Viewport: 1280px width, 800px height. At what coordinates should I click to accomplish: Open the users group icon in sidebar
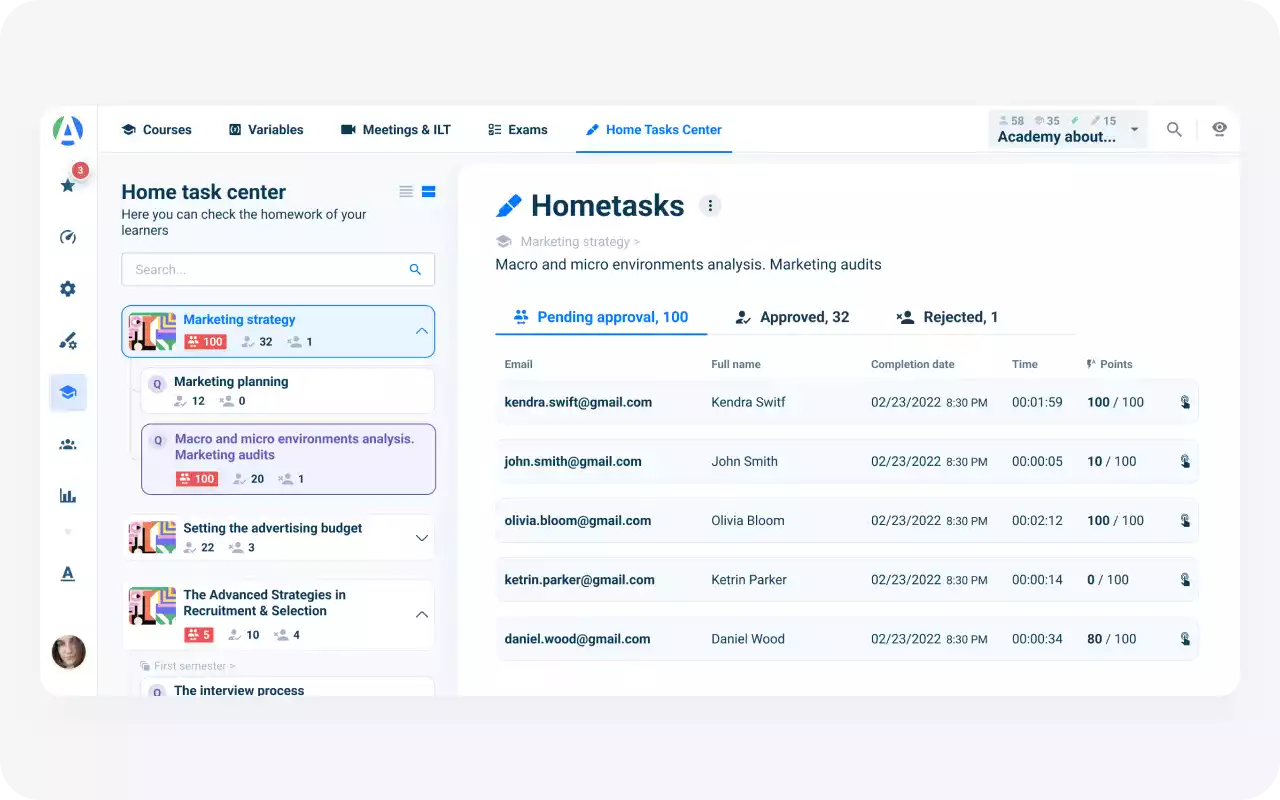point(68,445)
